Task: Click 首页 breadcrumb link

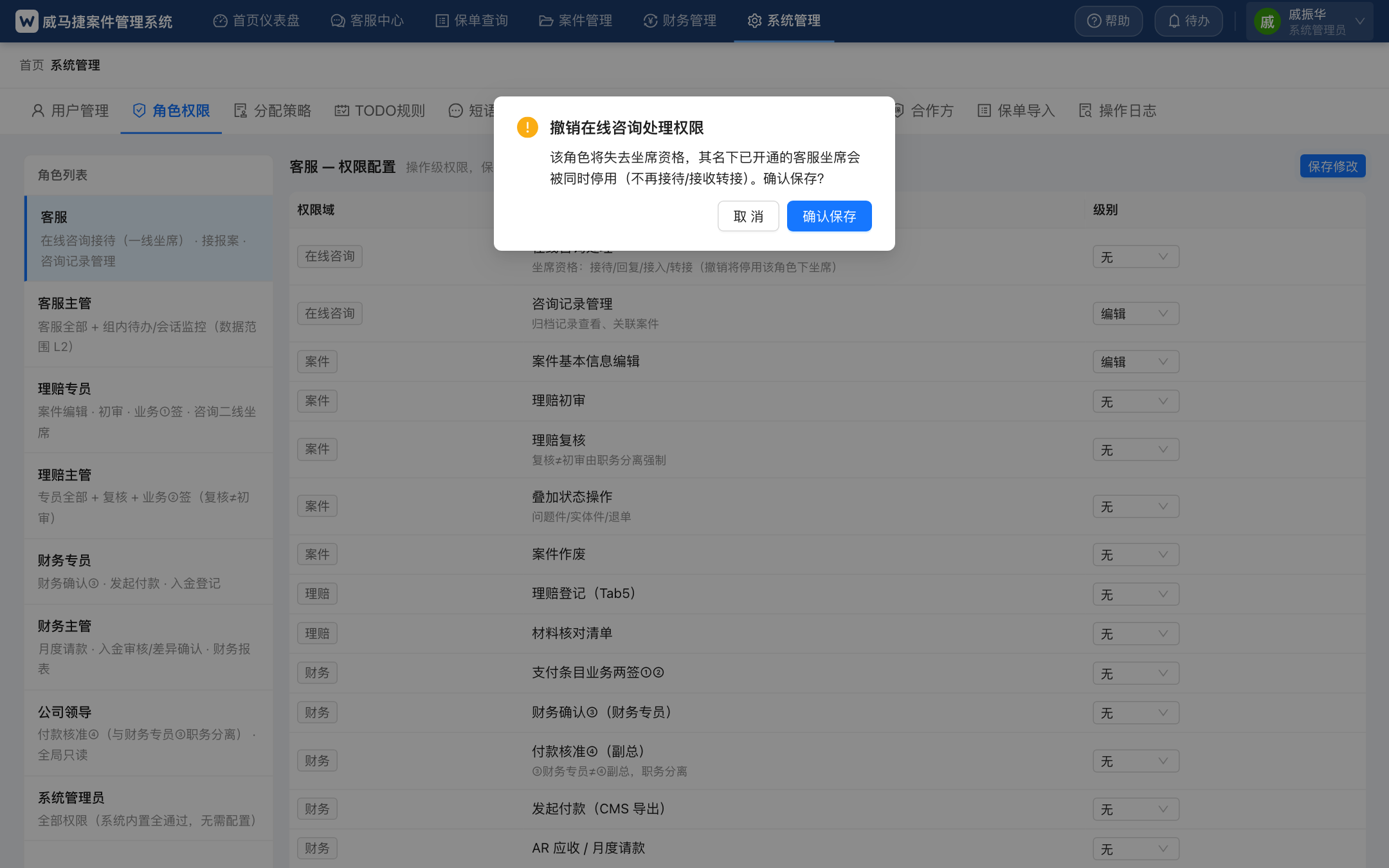Action: 32,65
